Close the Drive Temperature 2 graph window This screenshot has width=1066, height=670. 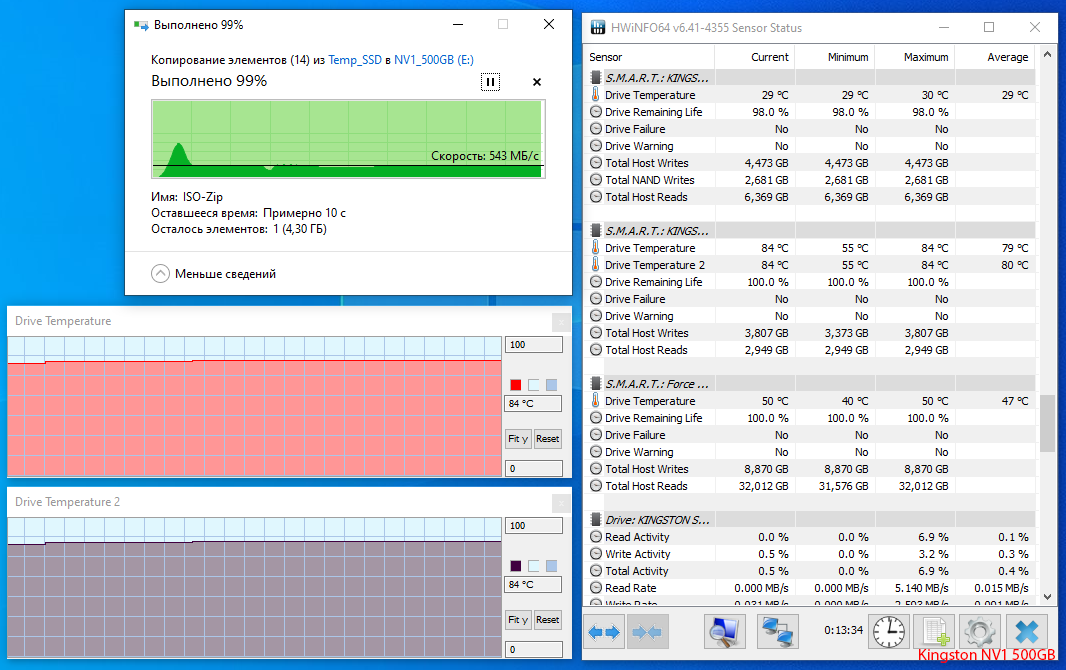point(561,502)
